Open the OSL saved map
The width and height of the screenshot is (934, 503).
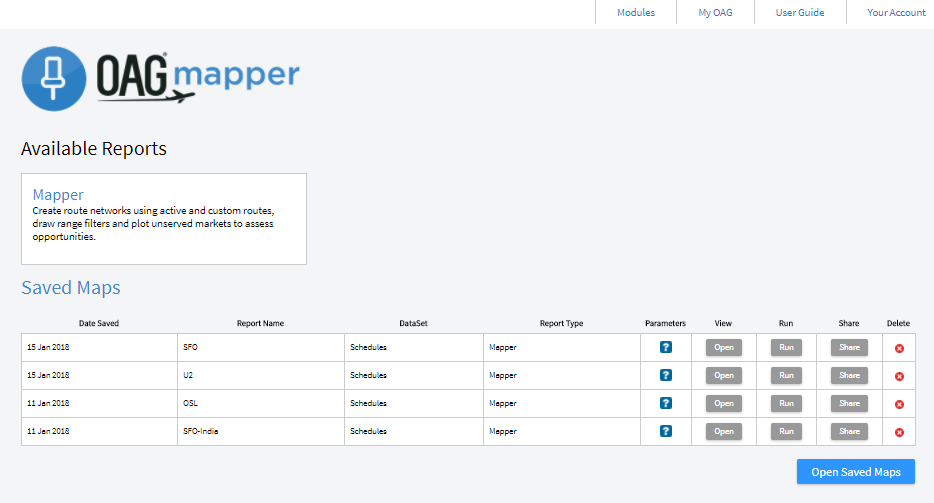724,403
